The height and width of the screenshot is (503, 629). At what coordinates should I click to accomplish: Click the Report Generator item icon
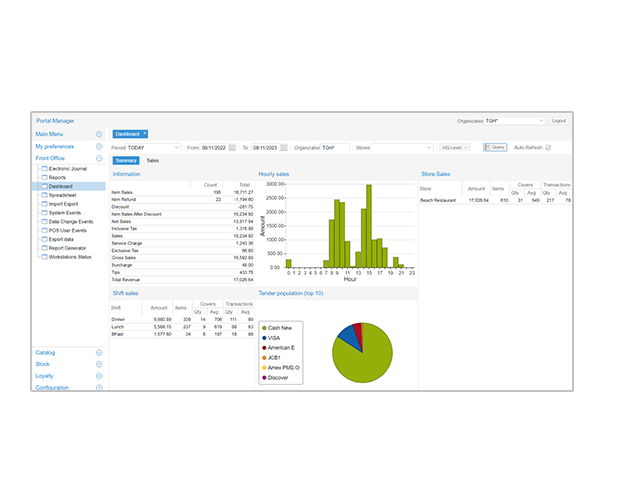click(x=45, y=248)
